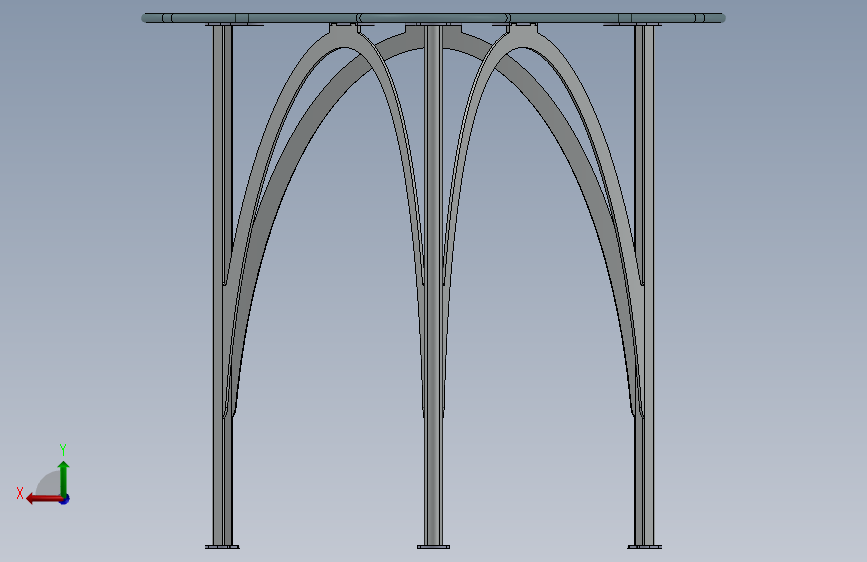
Task: Select the center vertical leg of the table
Action: (433, 285)
